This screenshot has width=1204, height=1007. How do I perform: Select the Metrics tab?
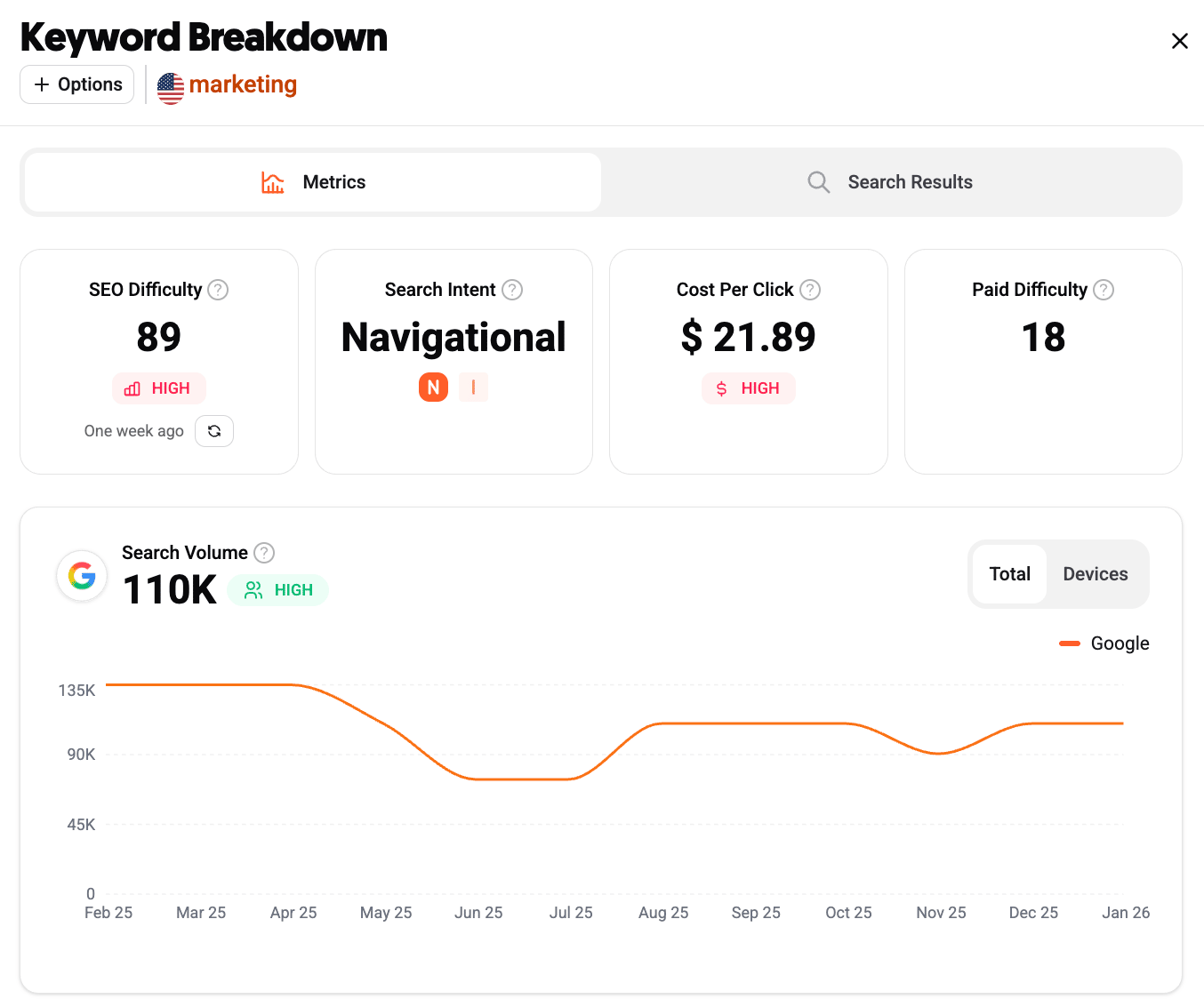pos(313,182)
